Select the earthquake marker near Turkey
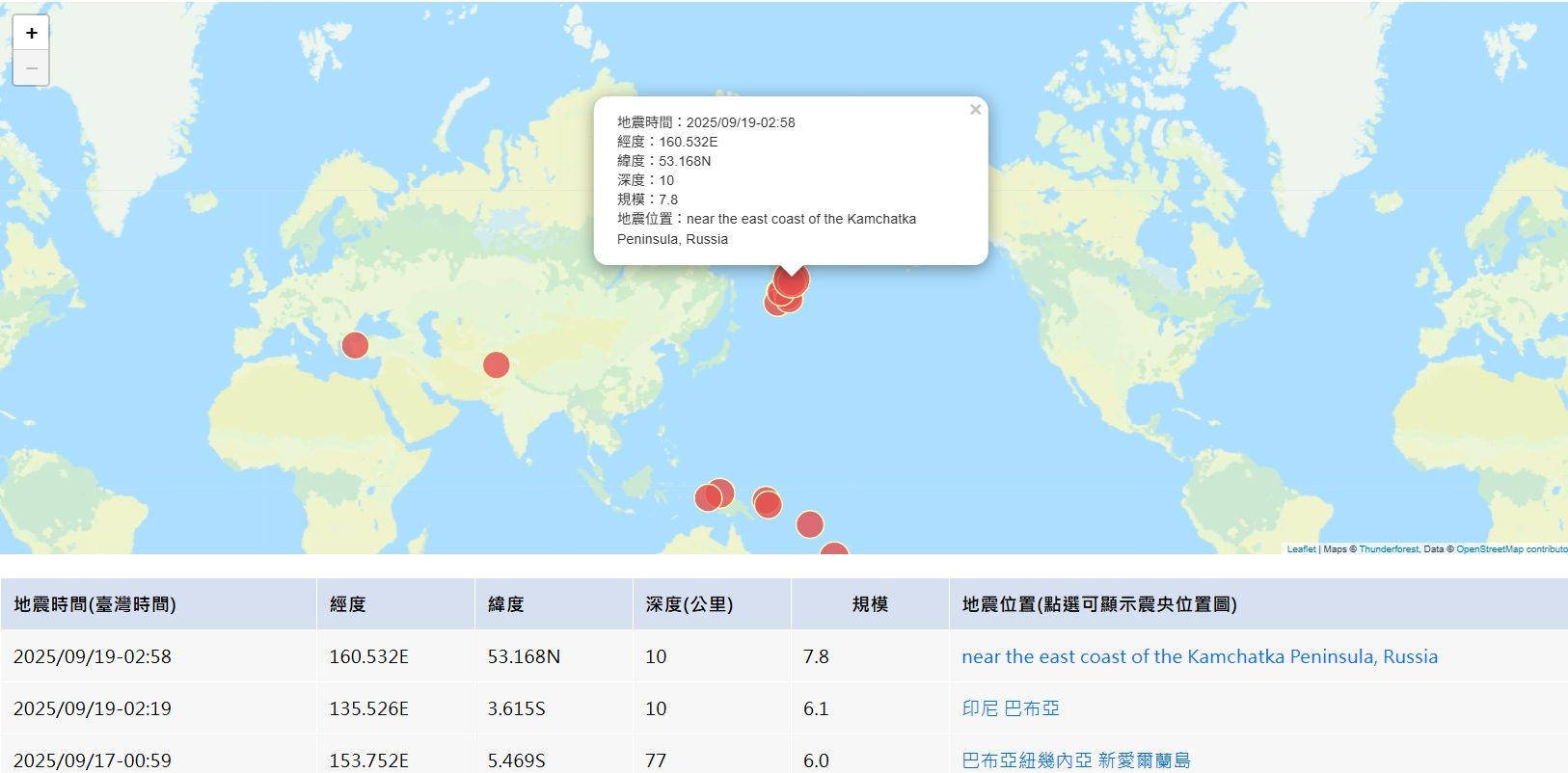The width and height of the screenshot is (1568, 773). click(x=355, y=345)
